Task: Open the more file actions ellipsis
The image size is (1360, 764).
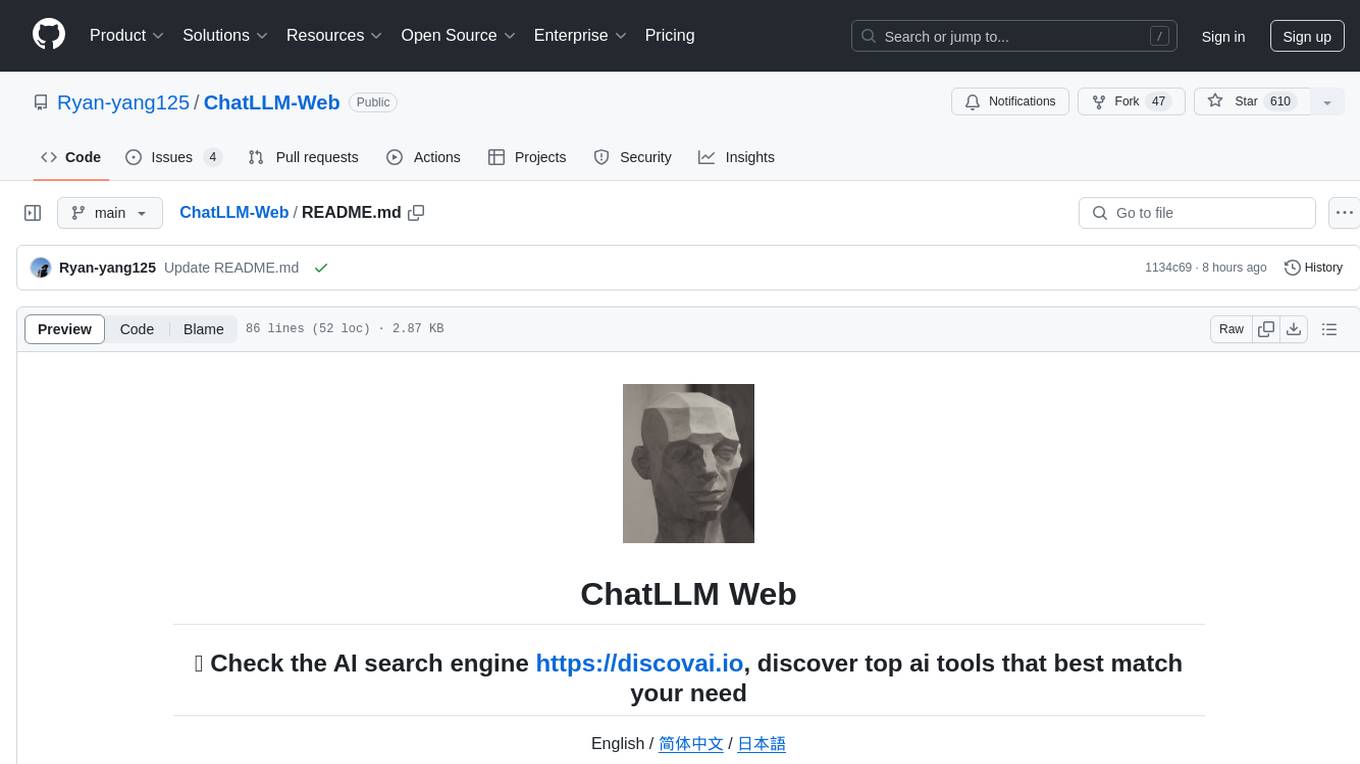Action: (1344, 213)
